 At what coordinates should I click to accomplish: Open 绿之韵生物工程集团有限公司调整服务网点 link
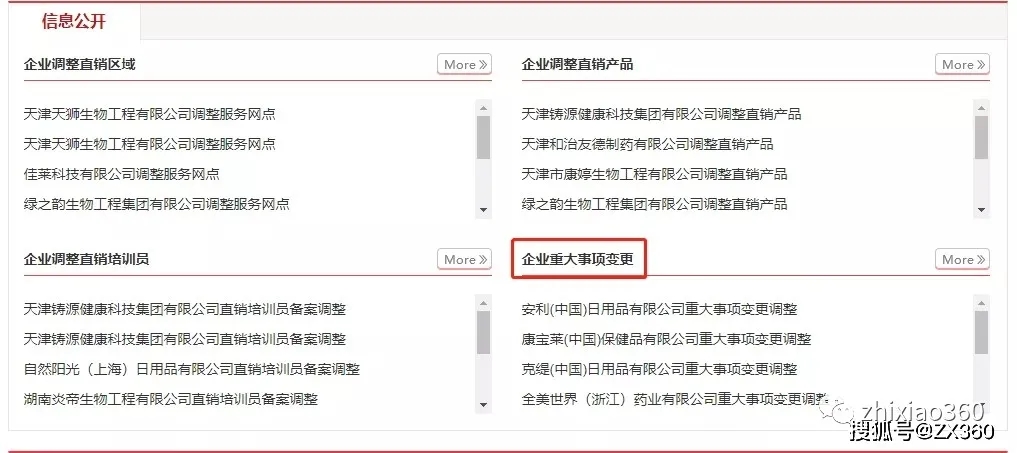pyautogui.click(x=156, y=204)
